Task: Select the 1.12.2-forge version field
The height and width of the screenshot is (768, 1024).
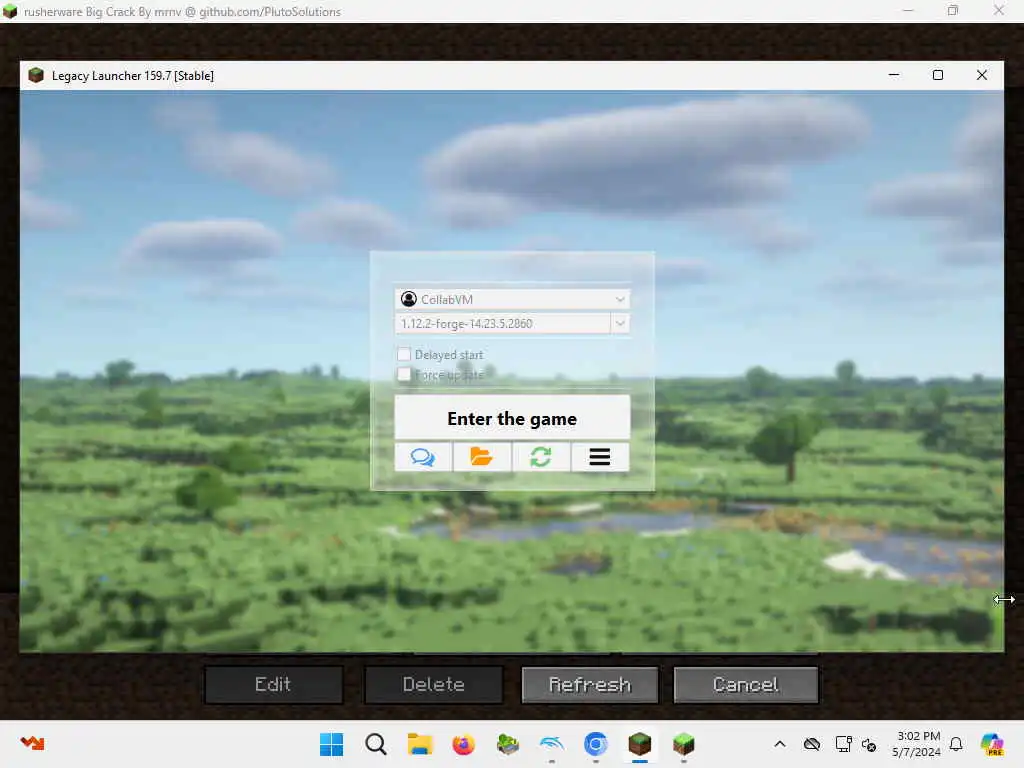Action: pos(502,323)
